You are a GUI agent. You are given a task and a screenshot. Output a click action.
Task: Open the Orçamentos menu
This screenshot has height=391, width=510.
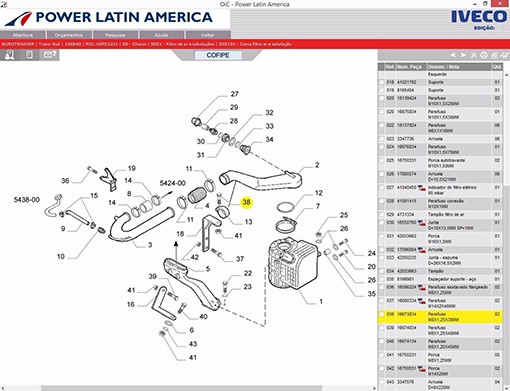pos(69,35)
